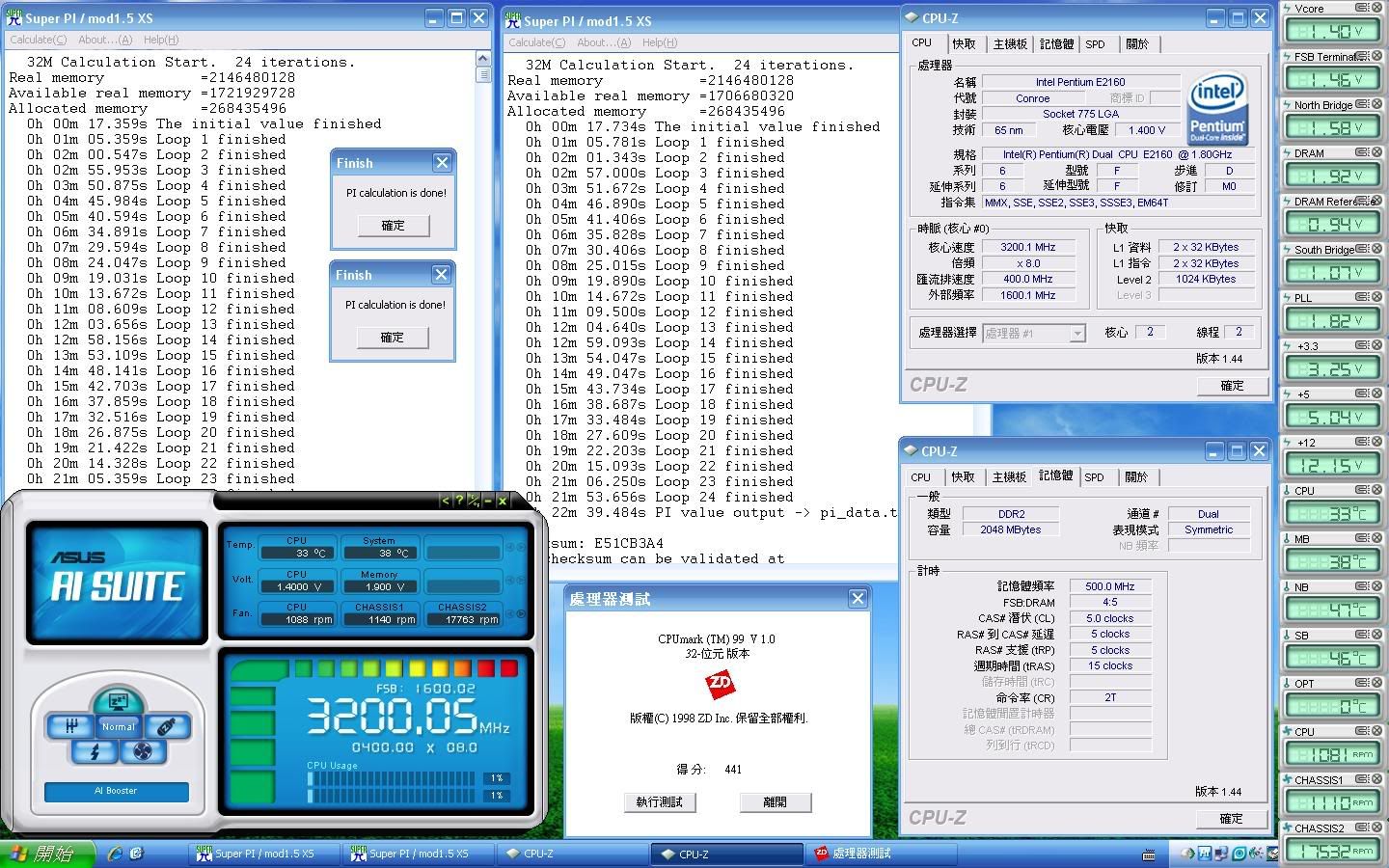Open AI Gear gearshift icon in AI Suite
Screen dimensions: 1389x868
click(71, 726)
